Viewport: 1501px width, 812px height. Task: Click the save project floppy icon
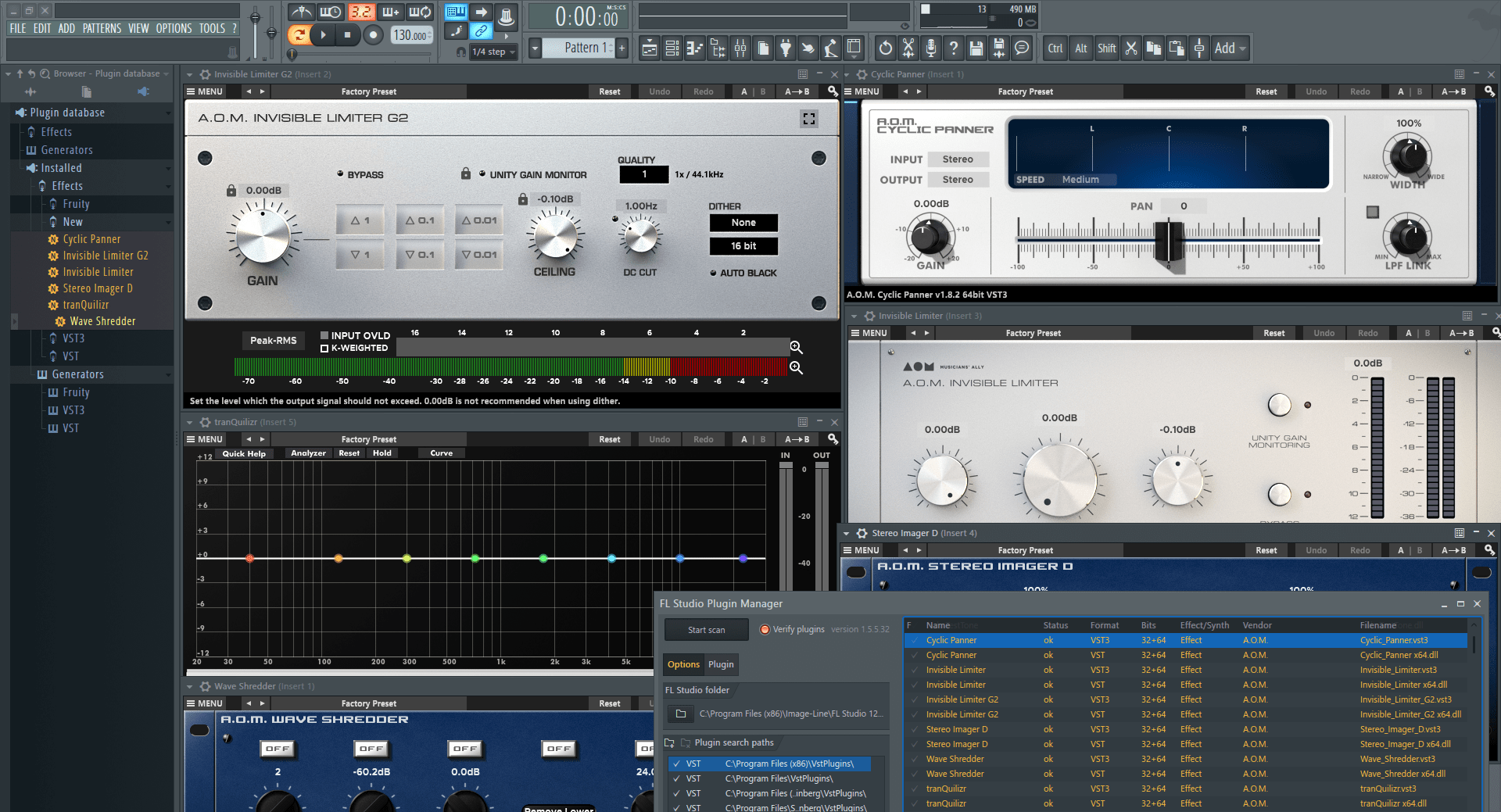(976, 48)
